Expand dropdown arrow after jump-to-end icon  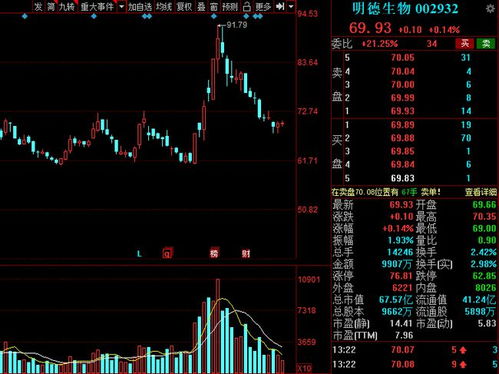[x=291, y=6]
